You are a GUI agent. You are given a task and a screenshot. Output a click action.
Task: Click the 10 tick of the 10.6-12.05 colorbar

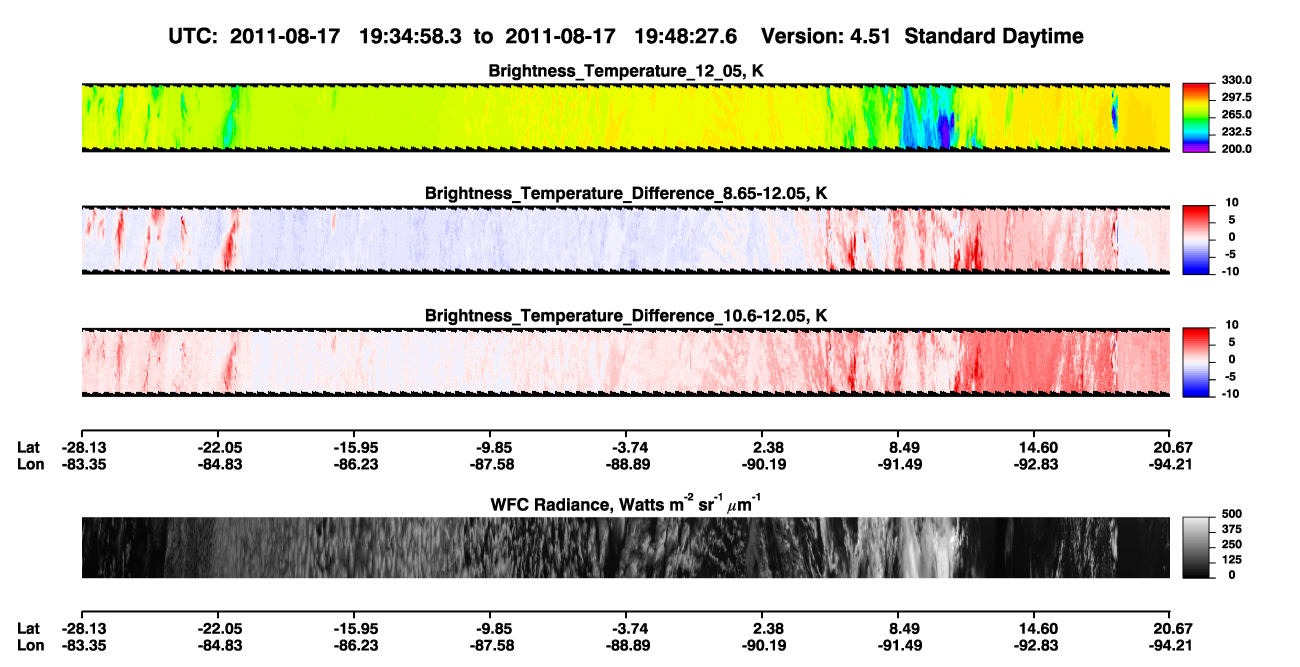coord(1232,326)
